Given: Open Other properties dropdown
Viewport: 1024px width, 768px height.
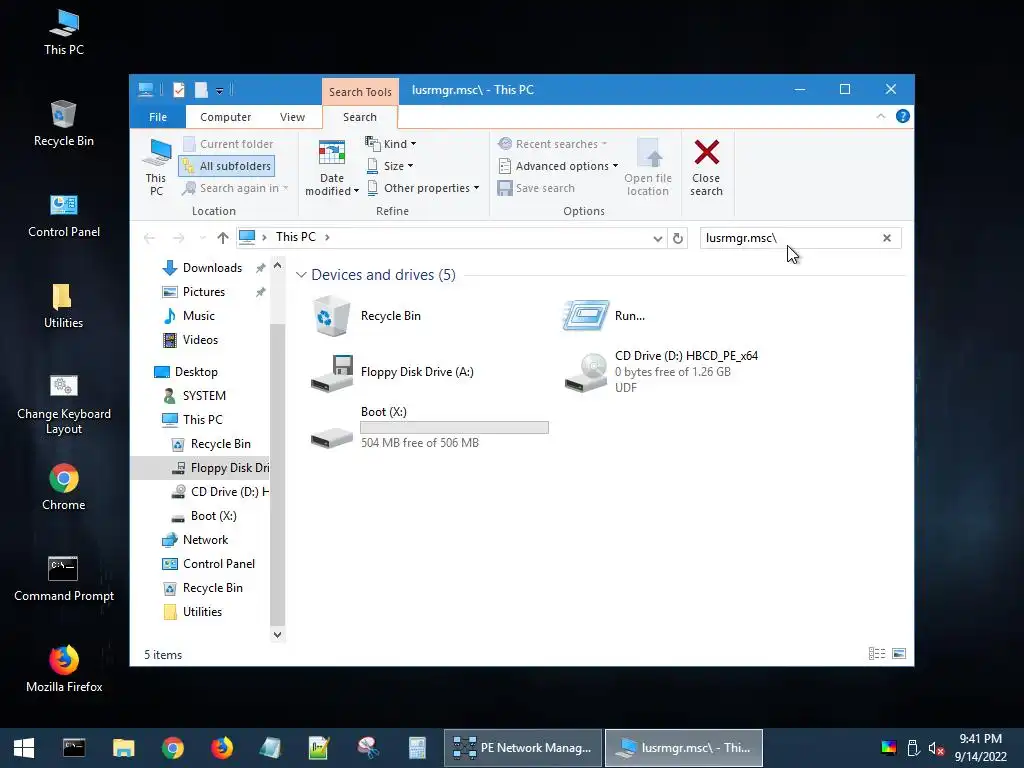Looking at the screenshot, I should pyautogui.click(x=423, y=188).
